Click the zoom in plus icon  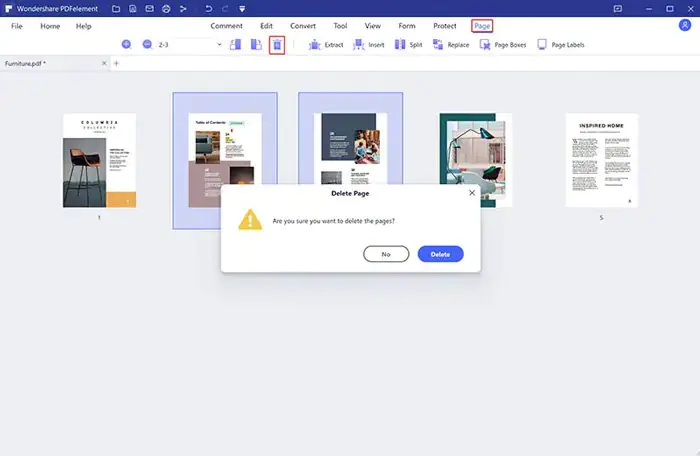(126, 45)
